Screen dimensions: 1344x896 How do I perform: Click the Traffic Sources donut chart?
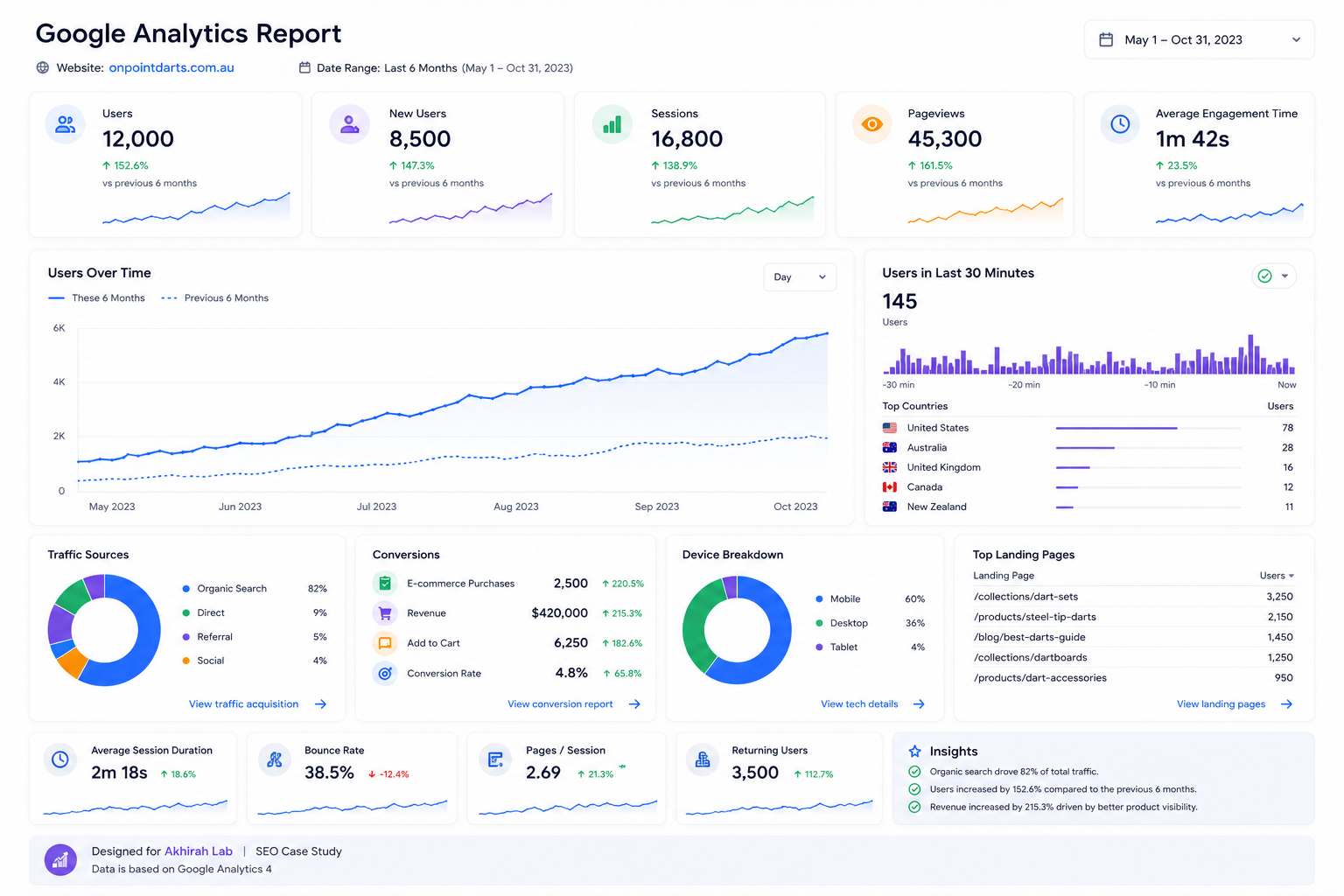pyautogui.click(x=104, y=630)
